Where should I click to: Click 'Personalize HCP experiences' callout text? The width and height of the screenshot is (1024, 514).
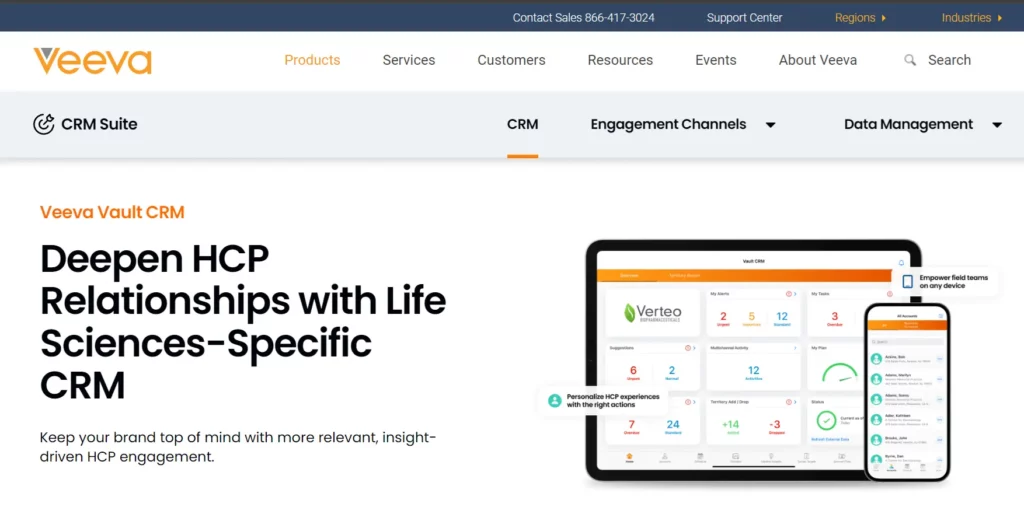point(613,400)
